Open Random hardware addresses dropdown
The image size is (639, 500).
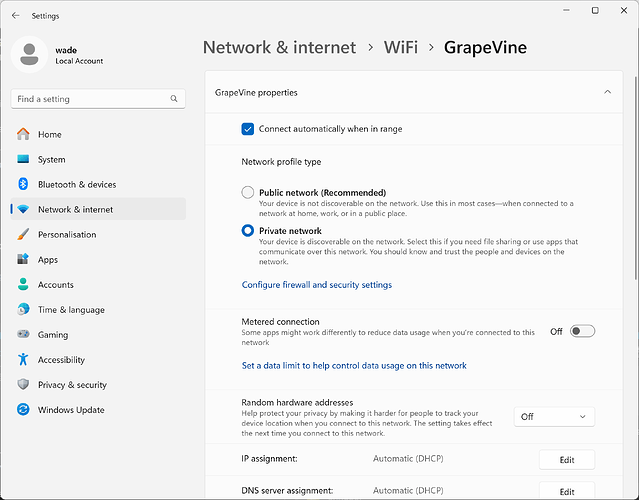click(554, 416)
